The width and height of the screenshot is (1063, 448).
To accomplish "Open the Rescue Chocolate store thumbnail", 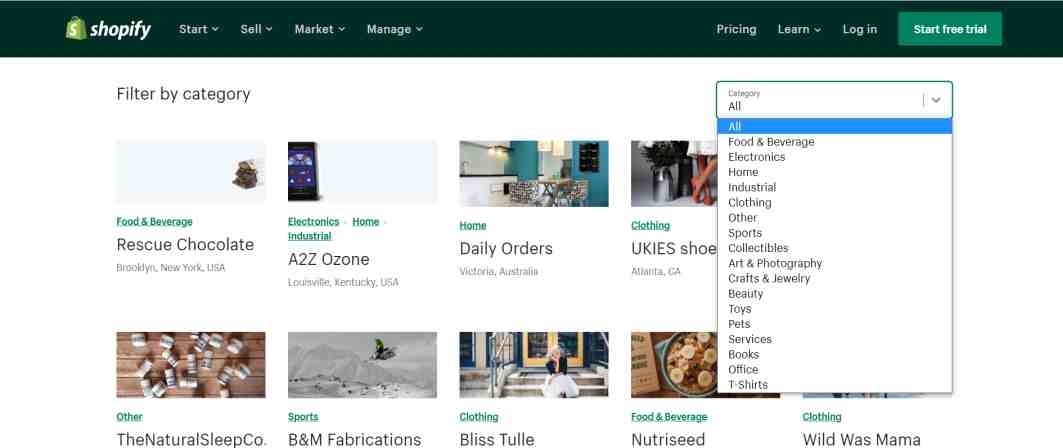I will [191, 171].
